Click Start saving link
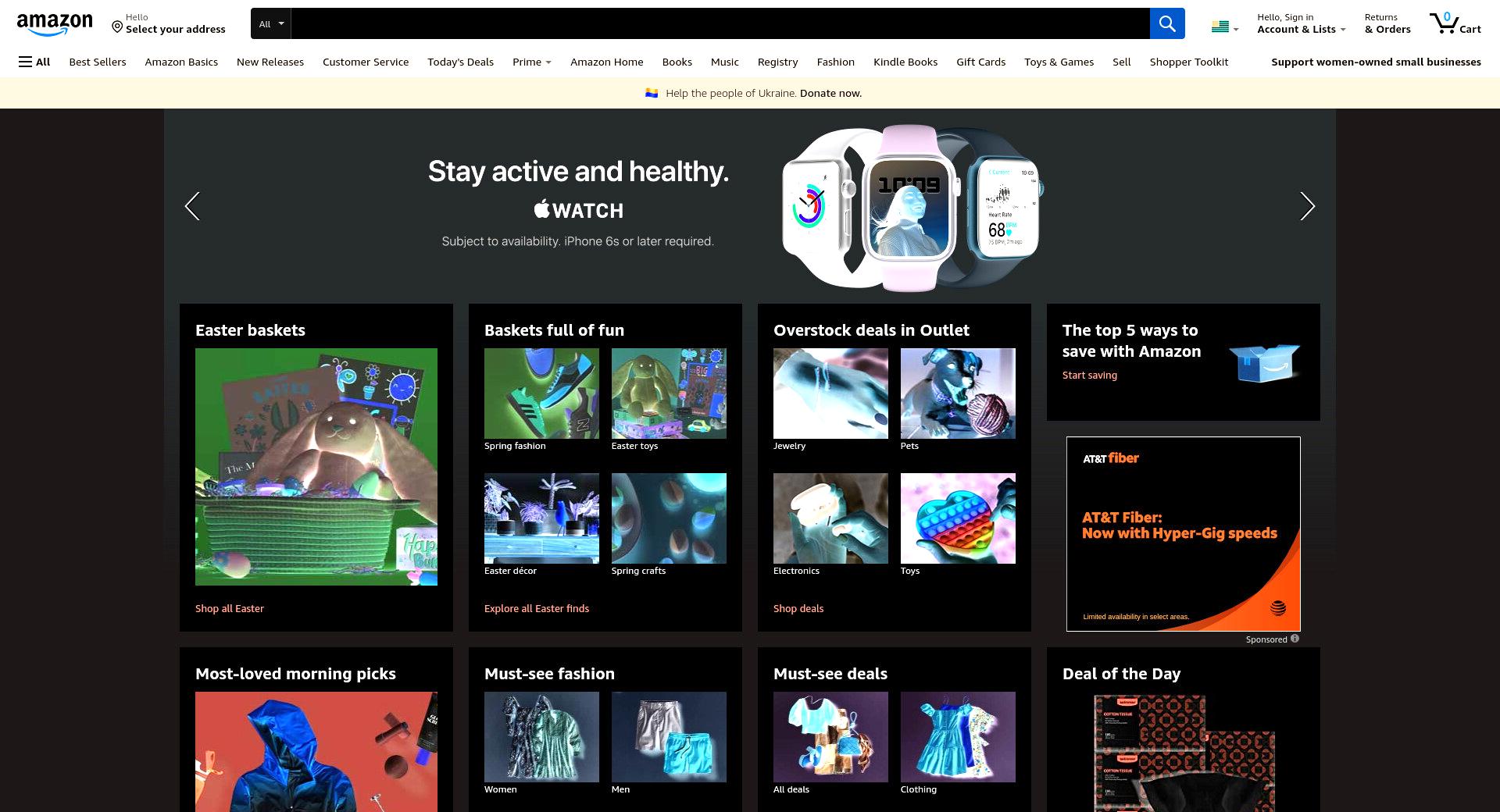 [x=1090, y=375]
